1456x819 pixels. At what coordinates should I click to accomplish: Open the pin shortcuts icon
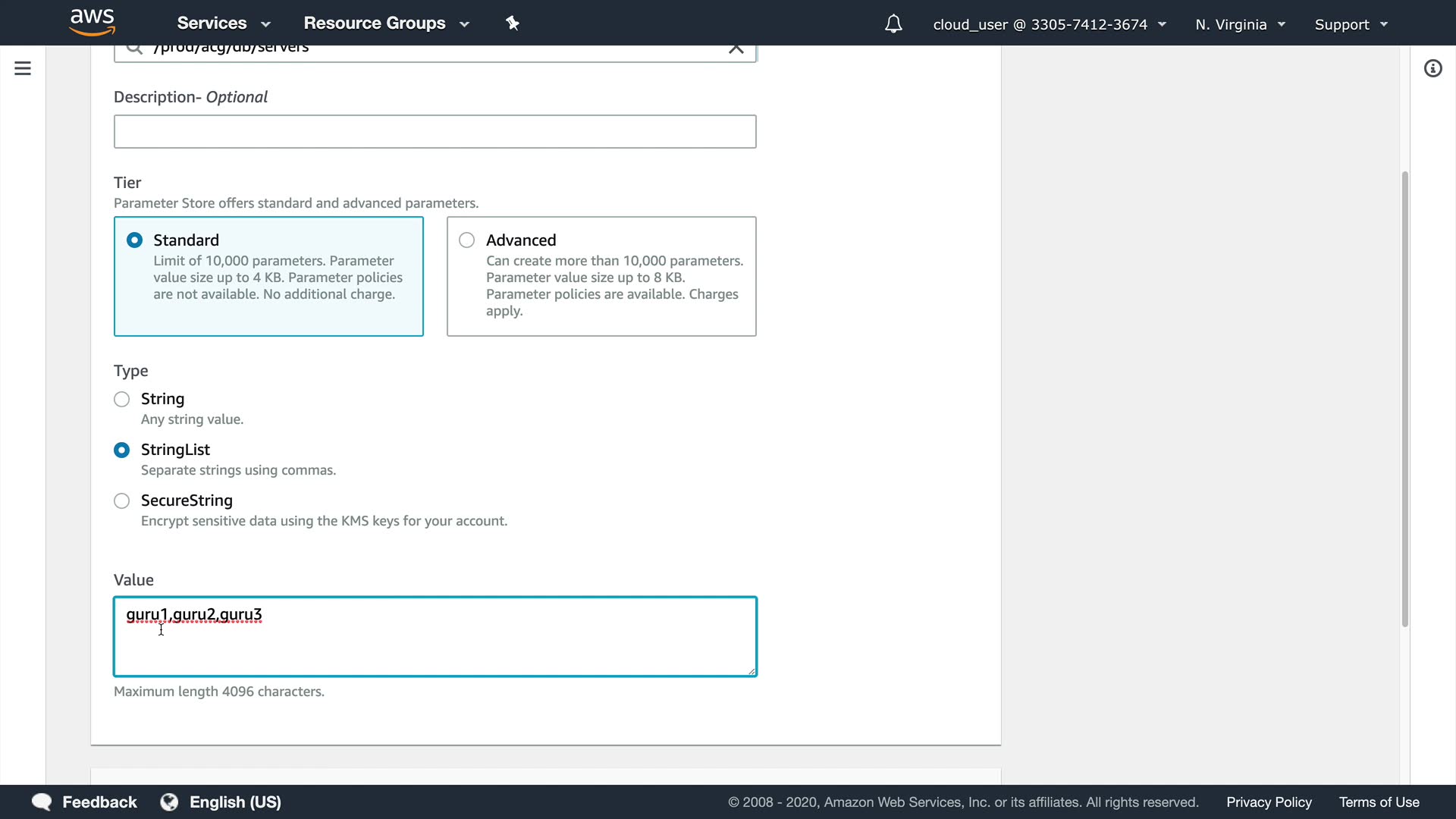(513, 24)
